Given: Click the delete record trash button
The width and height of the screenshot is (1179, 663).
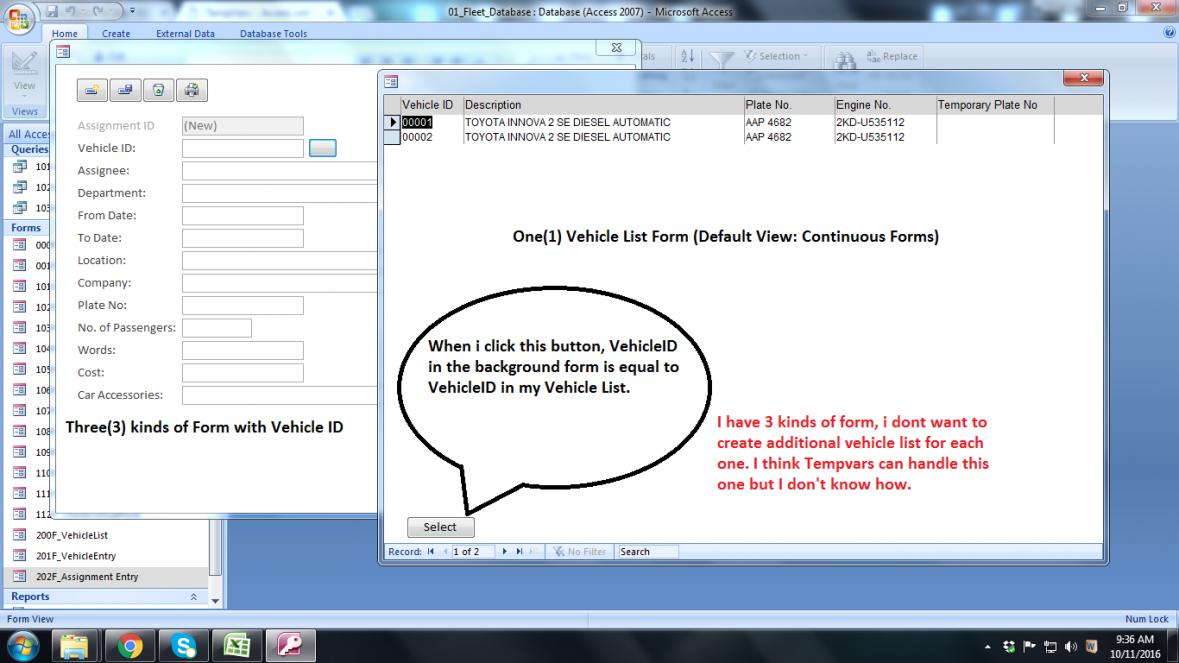Looking at the screenshot, I should pyautogui.click(x=158, y=90).
